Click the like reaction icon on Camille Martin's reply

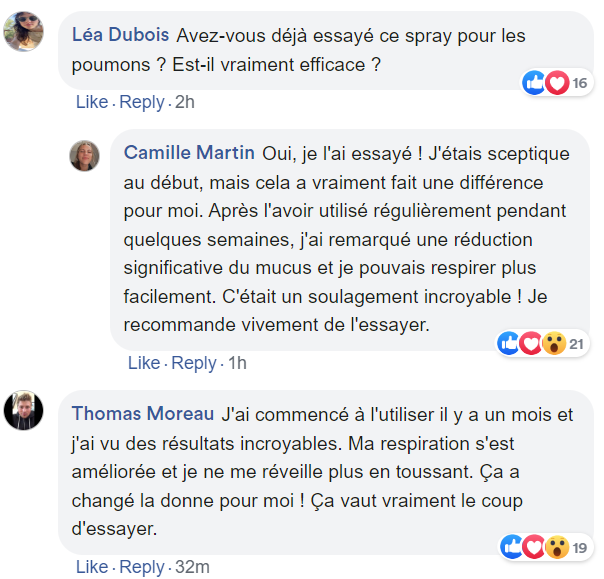tap(510, 344)
